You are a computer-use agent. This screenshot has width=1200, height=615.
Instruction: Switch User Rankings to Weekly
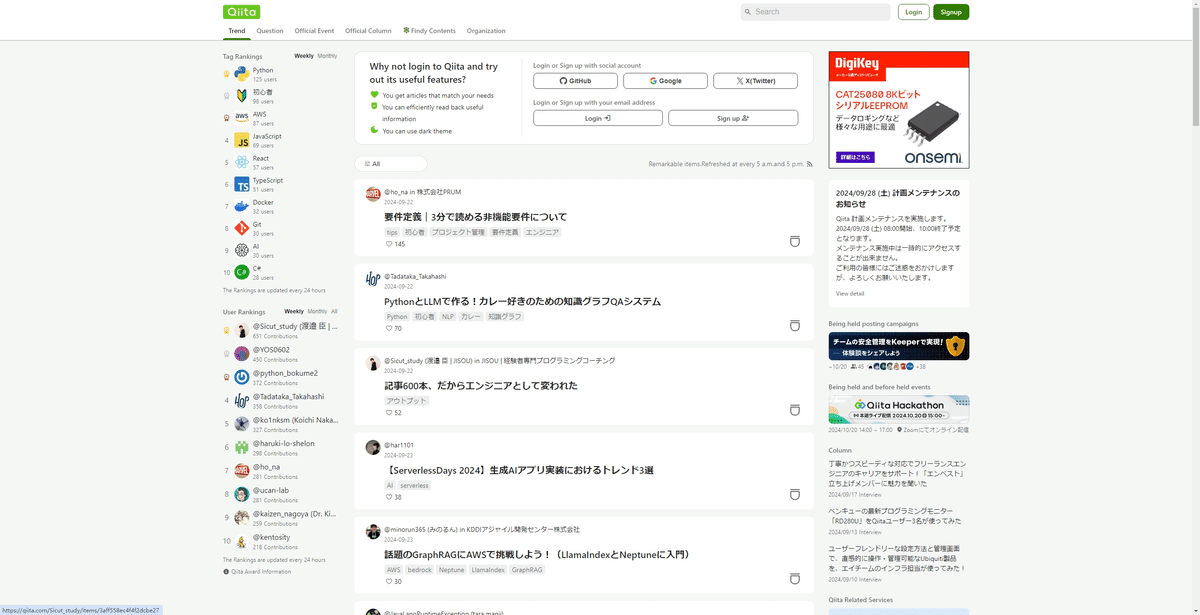(x=294, y=311)
